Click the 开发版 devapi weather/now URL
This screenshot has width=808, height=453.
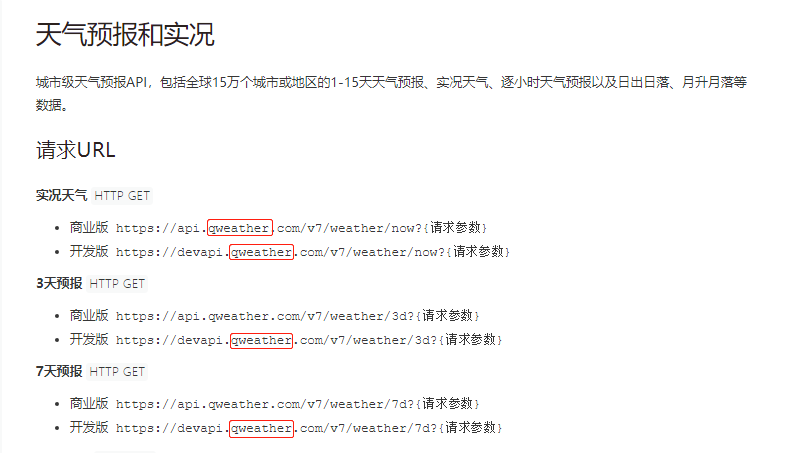click(313, 252)
